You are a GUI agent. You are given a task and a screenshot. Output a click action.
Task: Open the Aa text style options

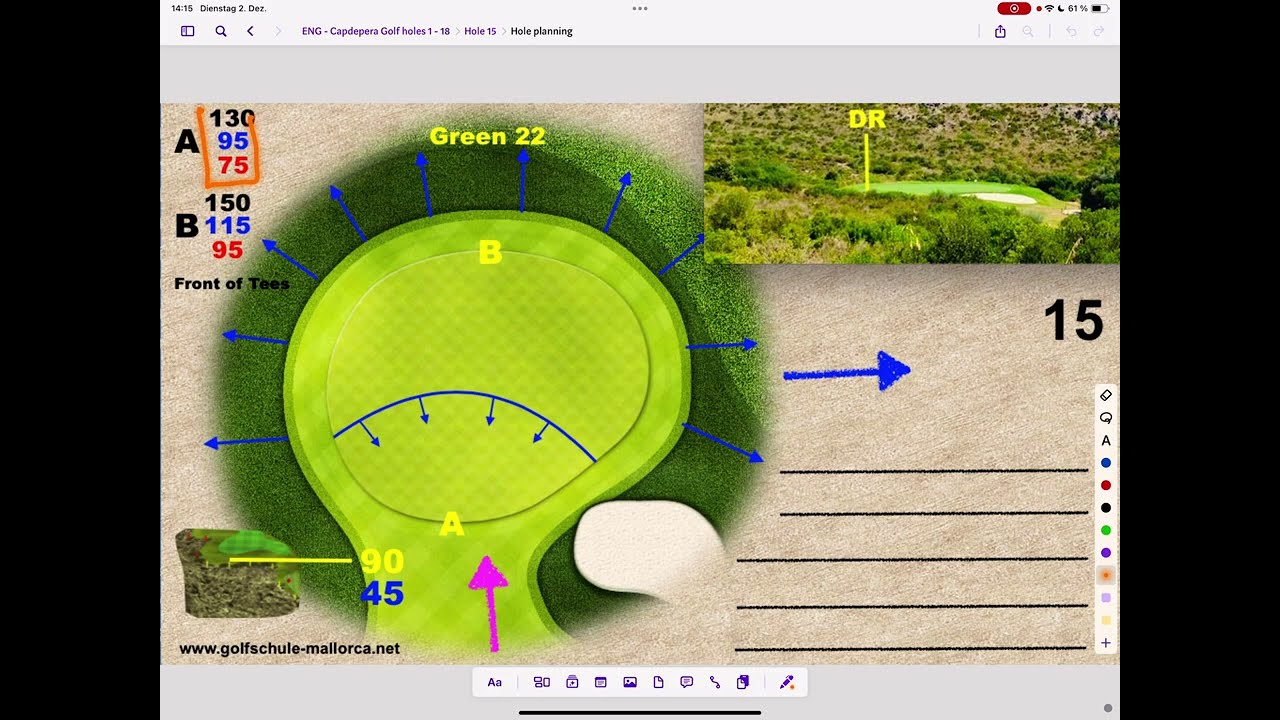click(x=494, y=682)
